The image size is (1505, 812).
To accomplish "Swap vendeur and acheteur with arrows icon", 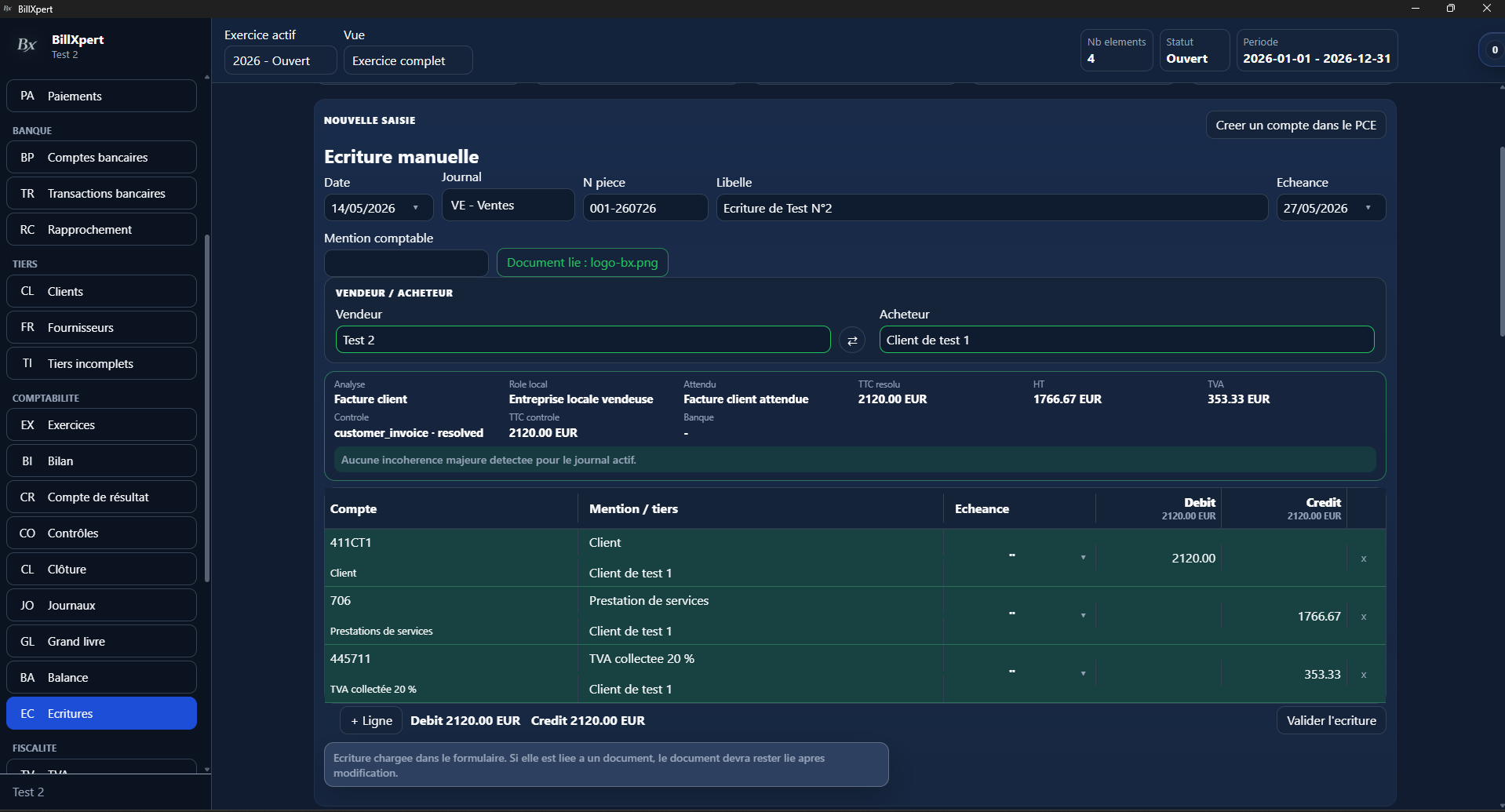I will coord(852,340).
